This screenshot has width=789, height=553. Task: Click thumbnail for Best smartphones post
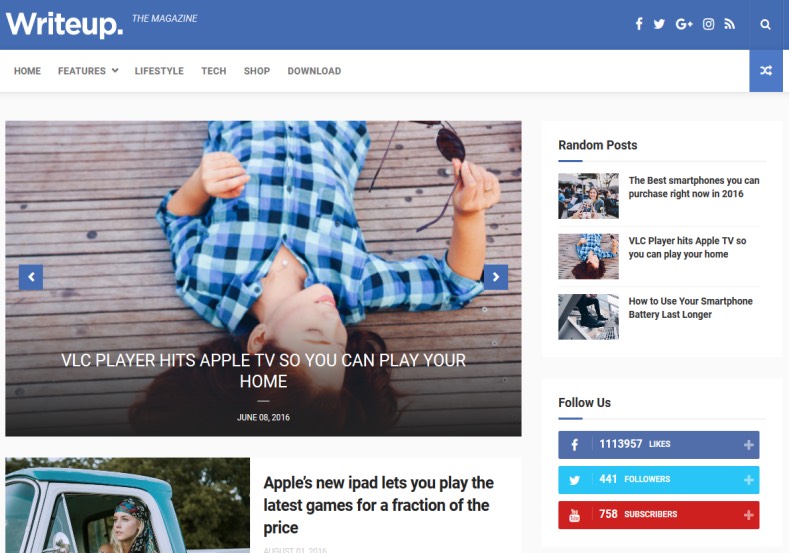point(588,196)
